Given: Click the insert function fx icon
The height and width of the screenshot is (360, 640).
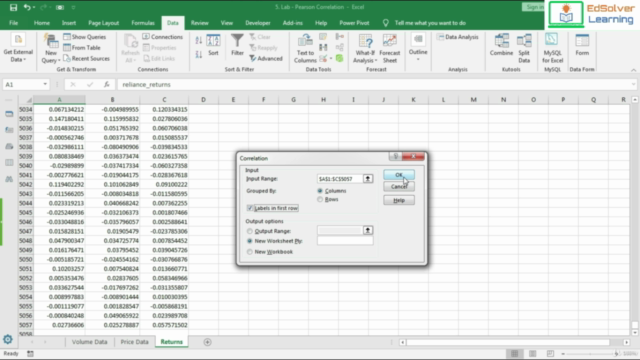Looking at the screenshot, I should click(x=107, y=84).
